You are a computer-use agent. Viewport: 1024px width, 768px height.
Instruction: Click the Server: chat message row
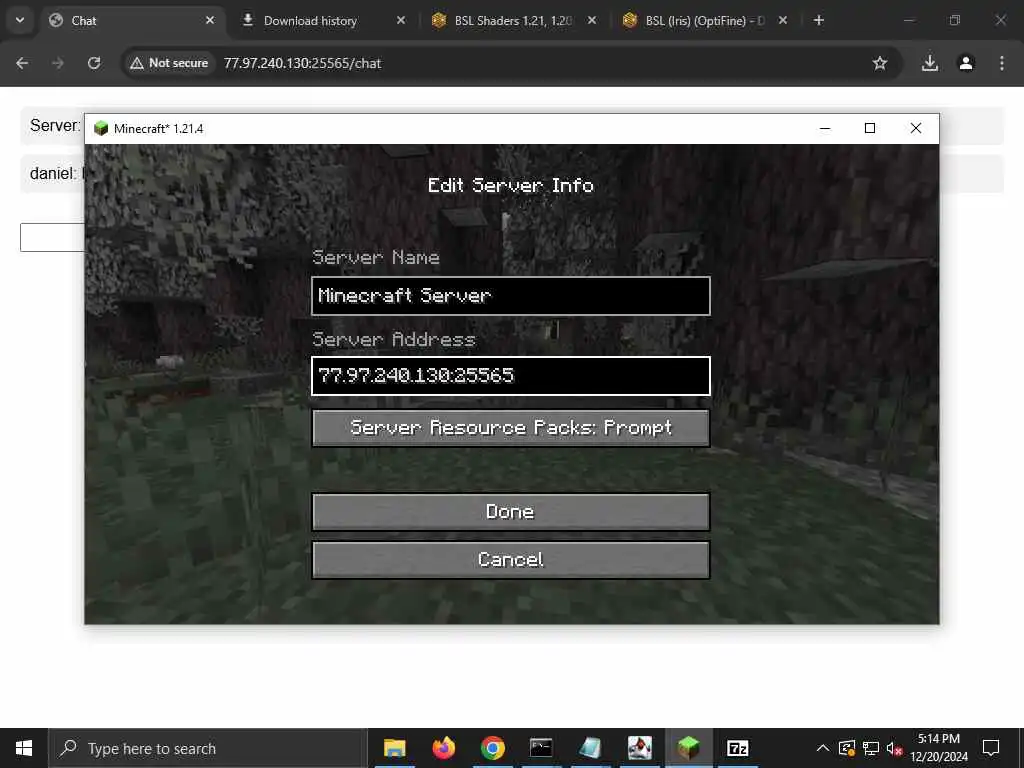(512, 125)
